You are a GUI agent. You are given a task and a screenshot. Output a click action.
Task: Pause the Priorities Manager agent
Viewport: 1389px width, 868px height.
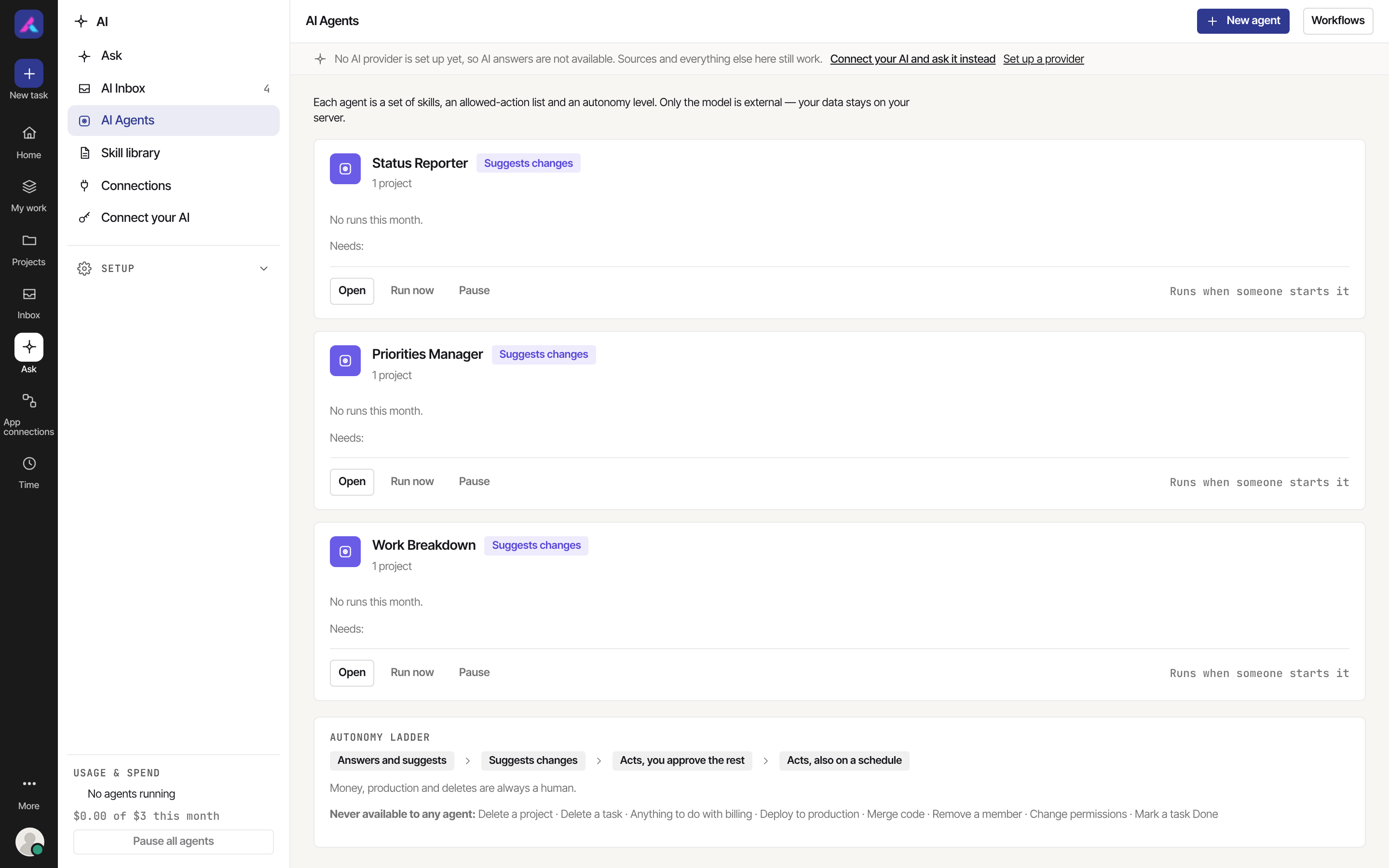click(474, 482)
